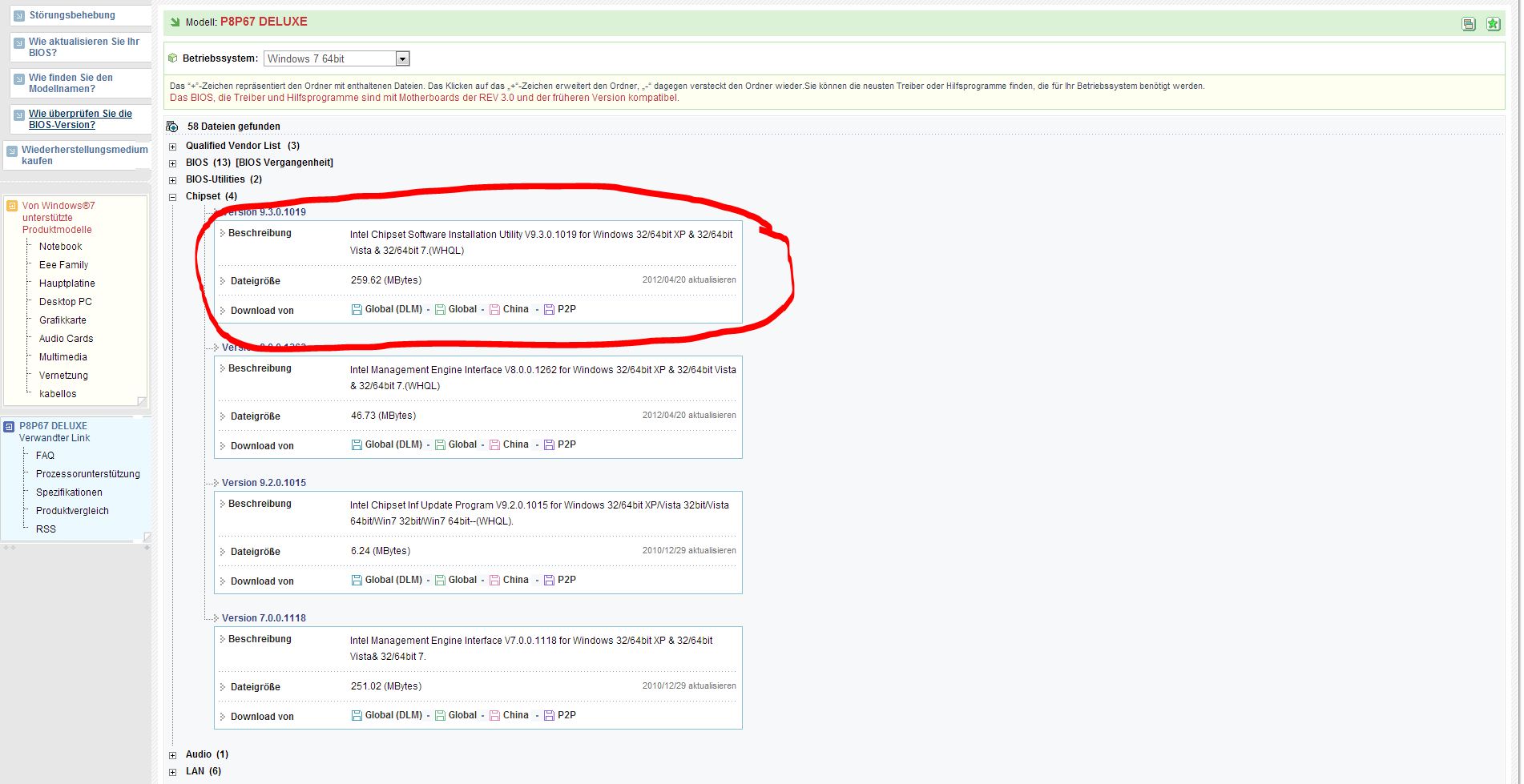This screenshot has width=1524, height=784.
Task: Expand the BIOS (13) folder
Action: click(172, 163)
